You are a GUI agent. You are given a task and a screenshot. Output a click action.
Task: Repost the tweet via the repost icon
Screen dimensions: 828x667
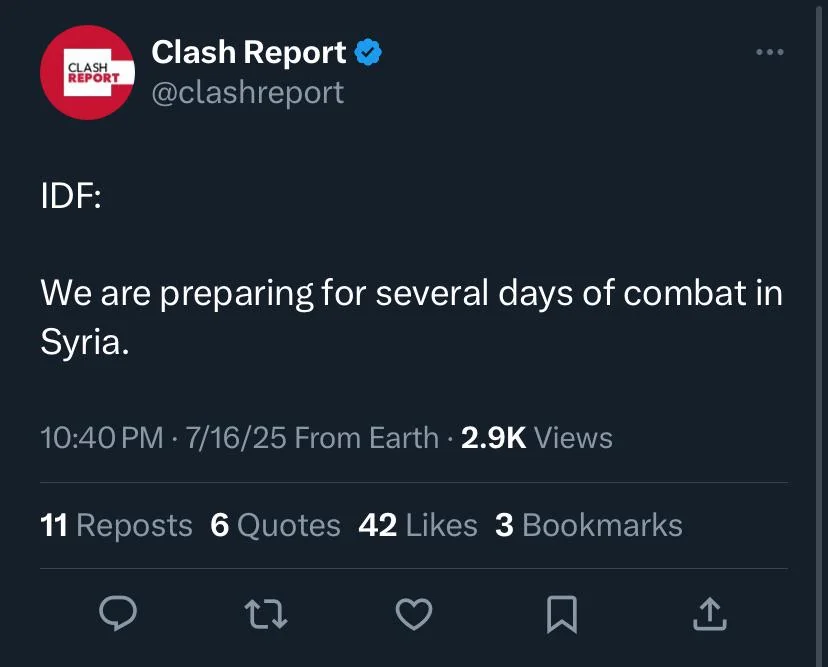(x=266, y=614)
